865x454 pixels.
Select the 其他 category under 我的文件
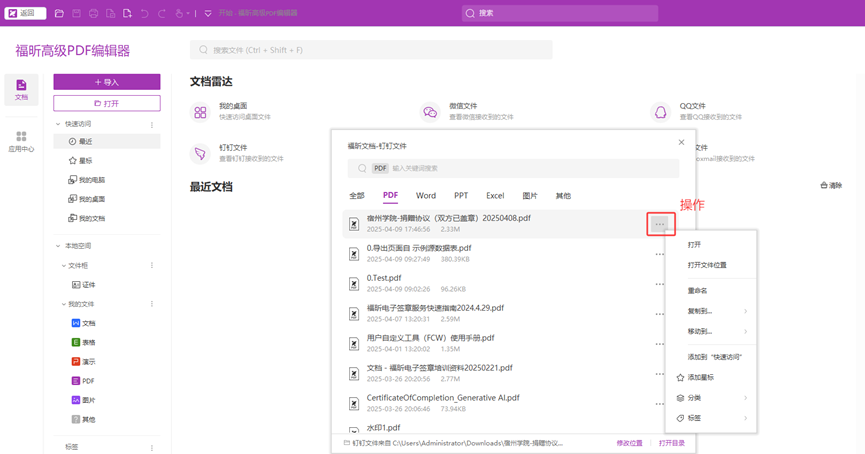pyautogui.click(x=84, y=419)
